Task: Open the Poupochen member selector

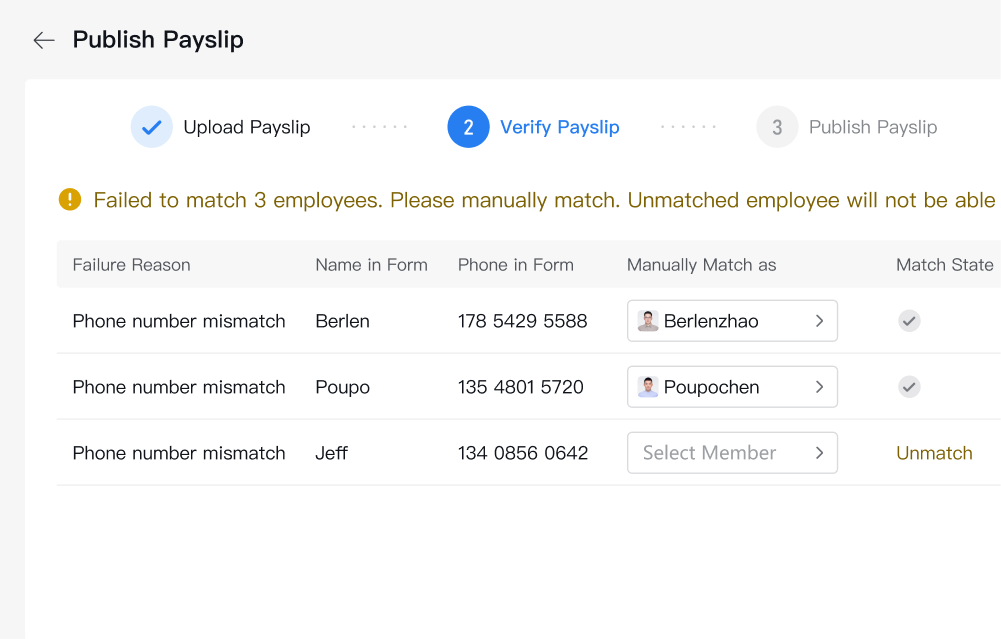Action: click(732, 387)
